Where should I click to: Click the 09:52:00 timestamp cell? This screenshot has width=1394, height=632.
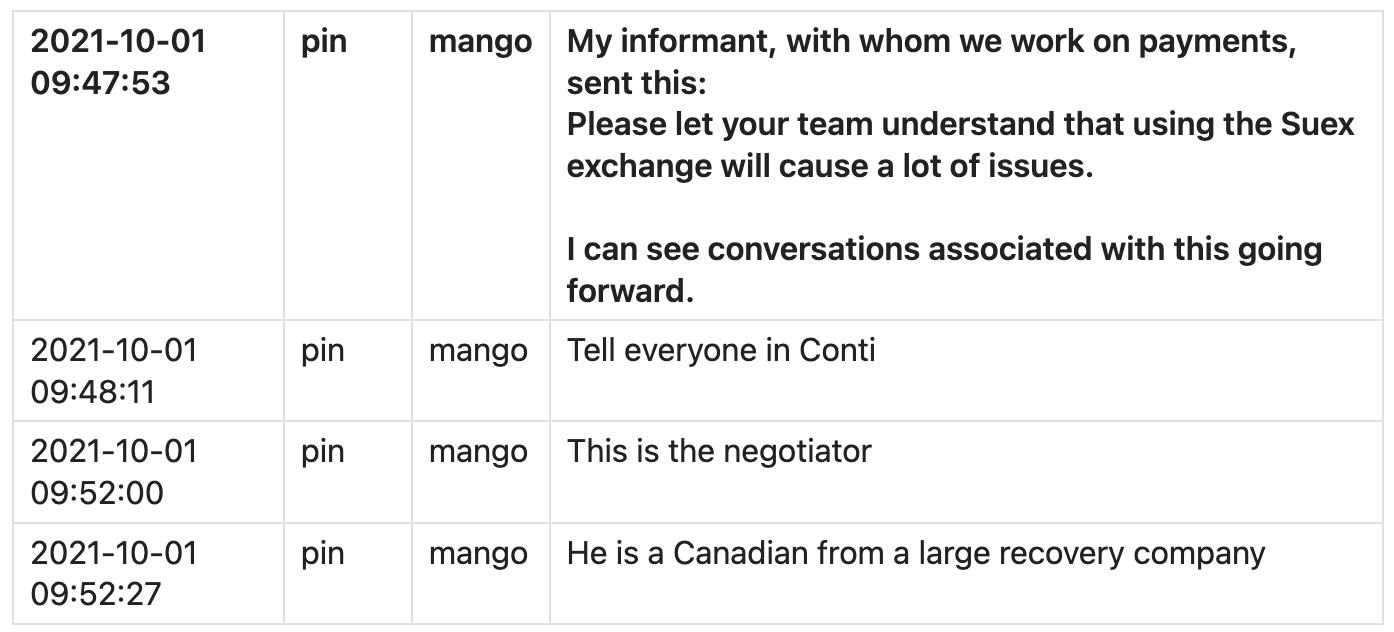114,472
